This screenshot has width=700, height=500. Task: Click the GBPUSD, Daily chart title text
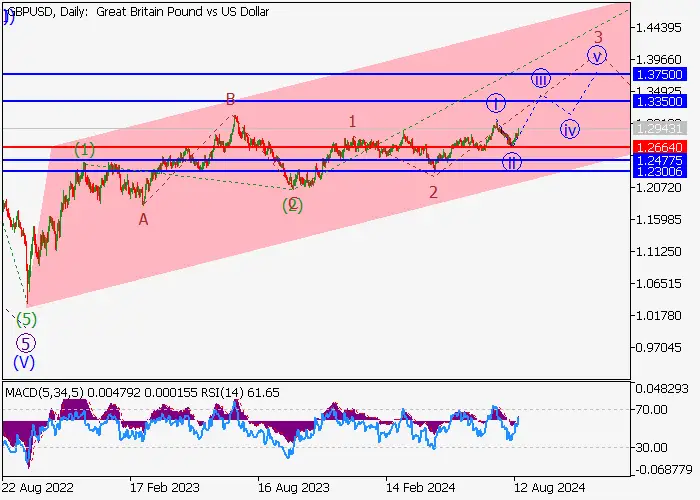pyautogui.click(x=138, y=12)
